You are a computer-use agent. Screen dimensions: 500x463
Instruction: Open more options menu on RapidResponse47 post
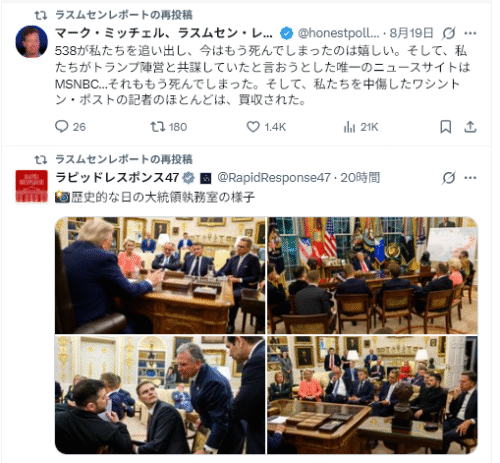point(470,178)
